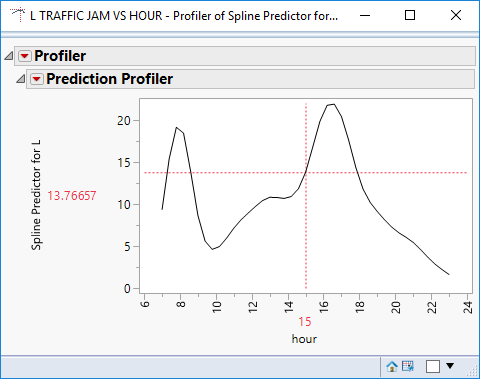Click the window resize grip in the corner
This screenshot has width=480, height=379.
[473, 371]
